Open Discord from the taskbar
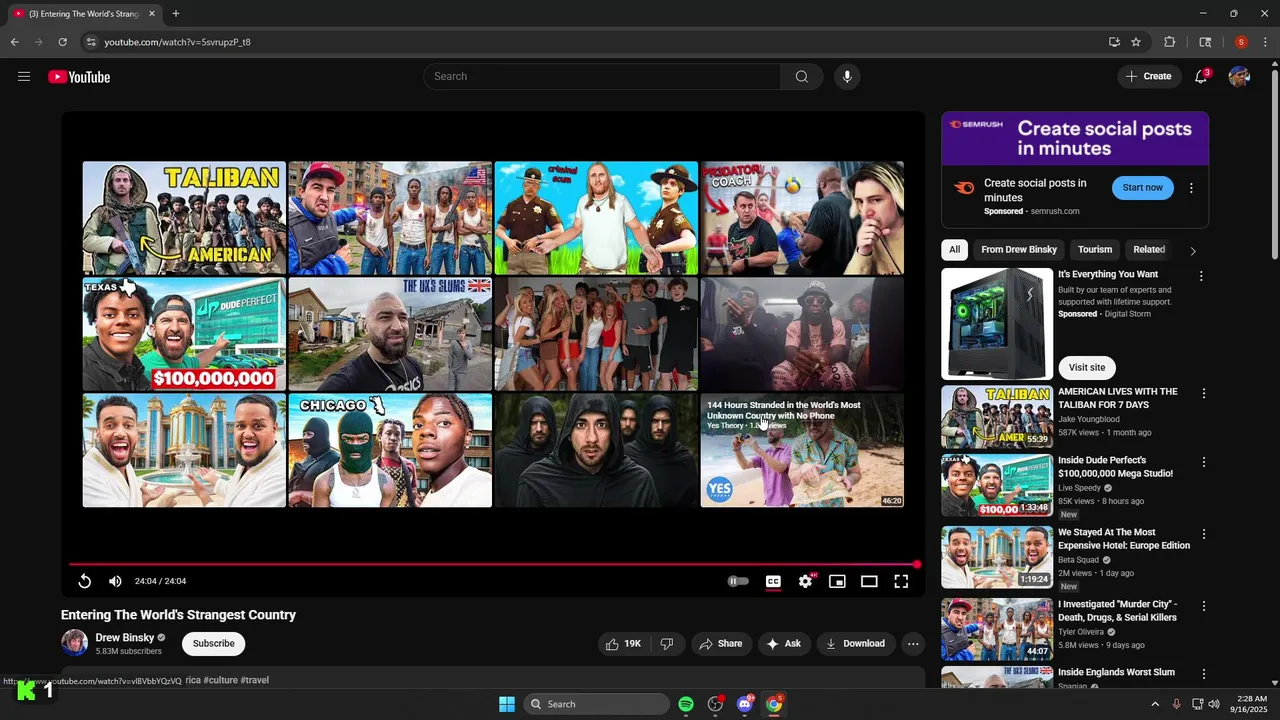 pos(744,704)
